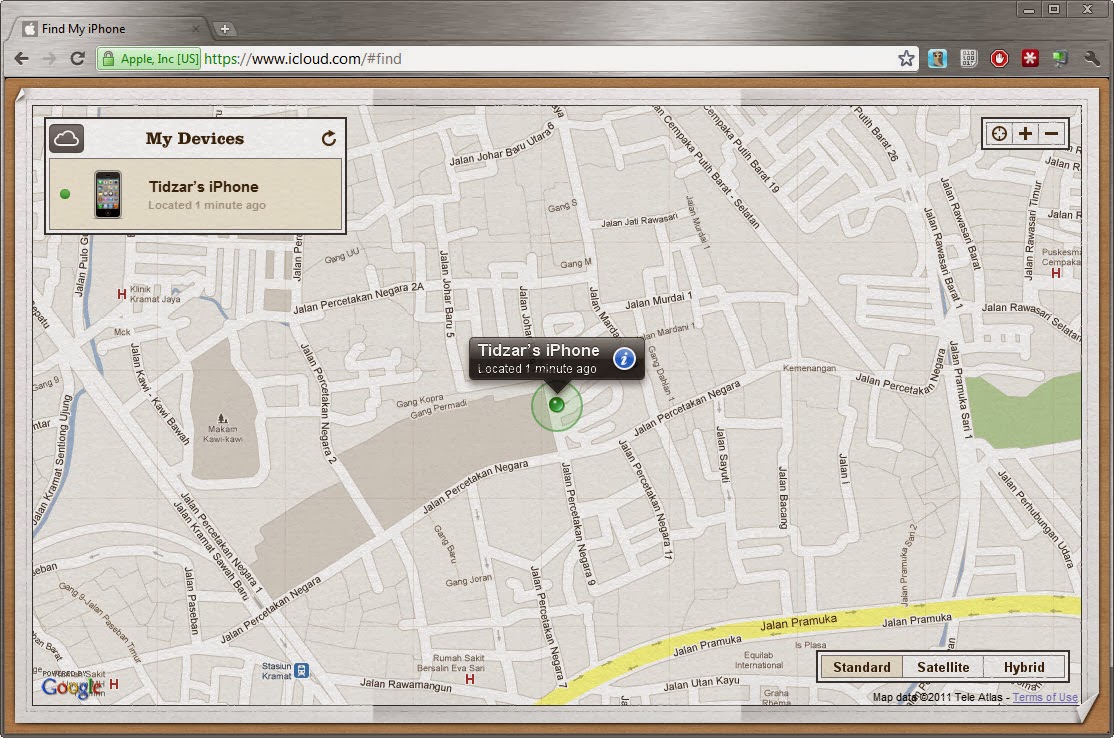Screen dimensions: 1114x738
Task: Go forward in browser history
Action: 50,58
